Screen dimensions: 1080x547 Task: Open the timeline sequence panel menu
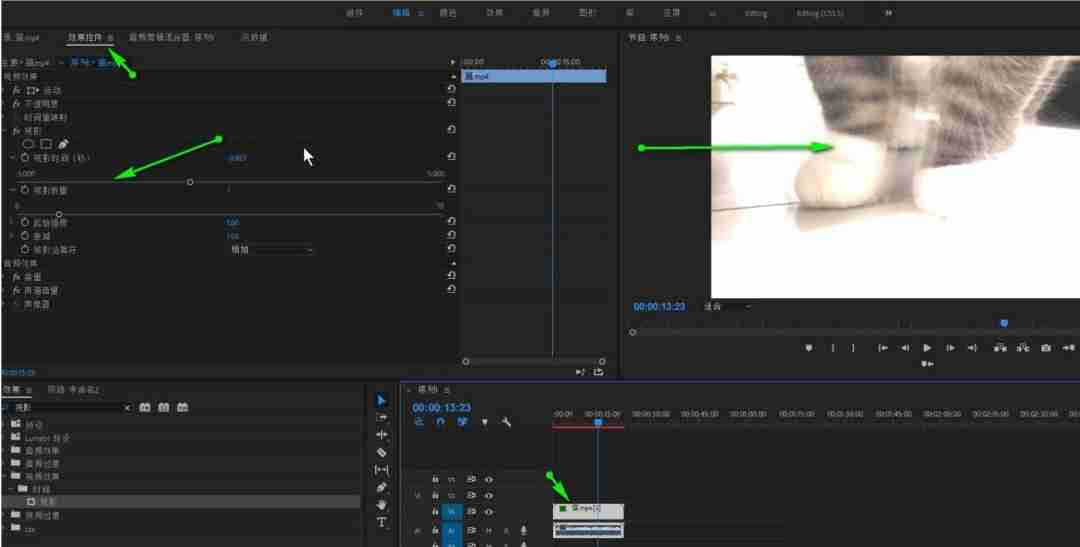coord(447,390)
